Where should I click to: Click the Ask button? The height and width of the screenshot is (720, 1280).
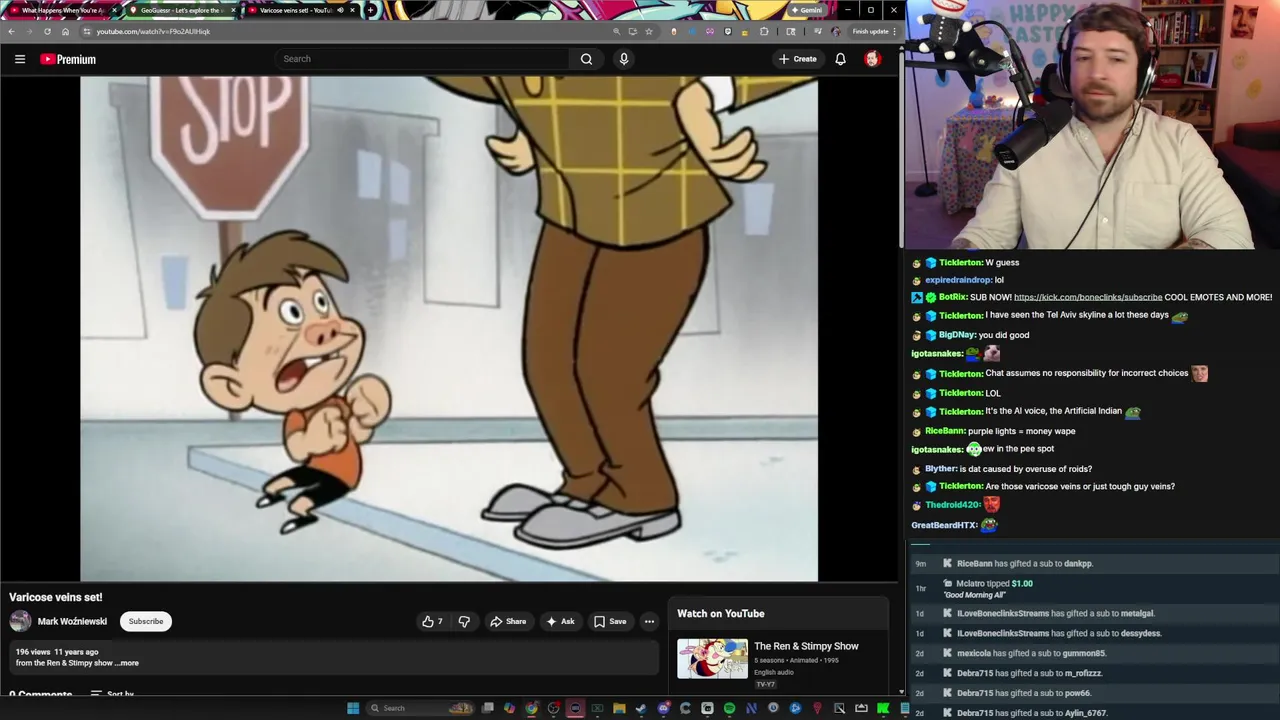pyautogui.click(x=560, y=621)
